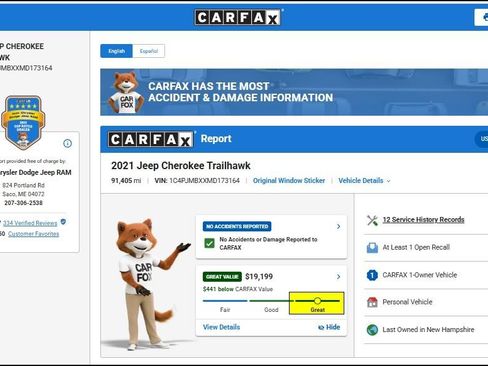Click the top-rated dealer badge
This screenshot has height=366, width=488.
pyautogui.click(x=23, y=122)
